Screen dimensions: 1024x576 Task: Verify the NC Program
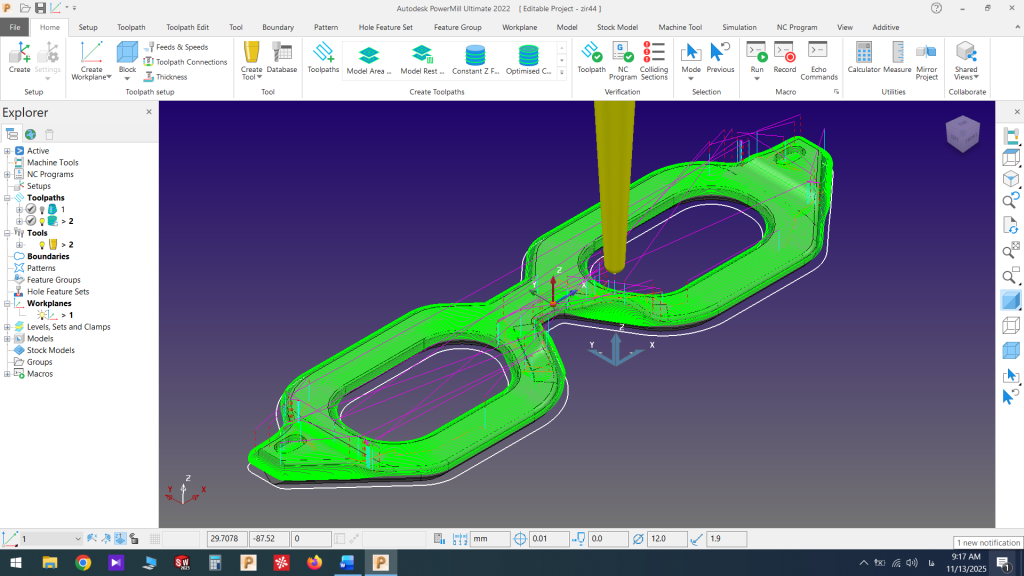622,61
